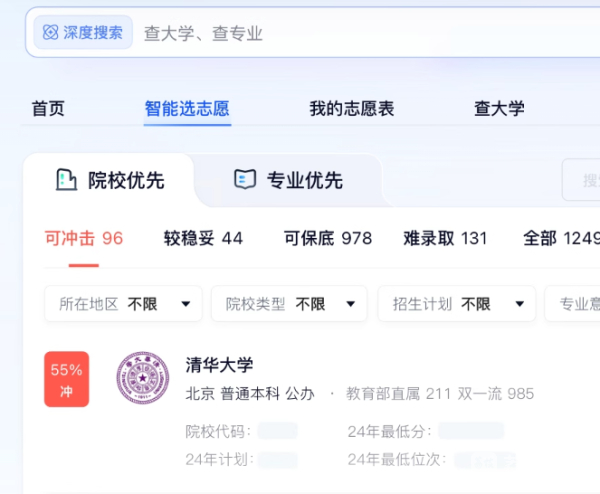Open the 专业意 filter dropdown
The width and height of the screenshot is (600, 494).
click(x=572, y=304)
